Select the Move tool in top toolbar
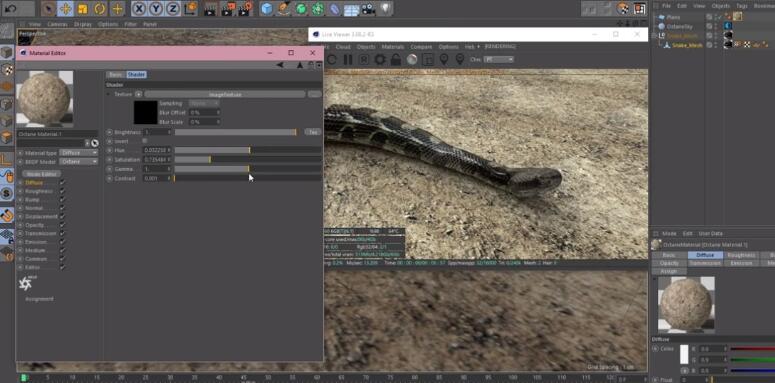Image resolution: width=775 pixels, height=383 pixels. tap(65, 8)
